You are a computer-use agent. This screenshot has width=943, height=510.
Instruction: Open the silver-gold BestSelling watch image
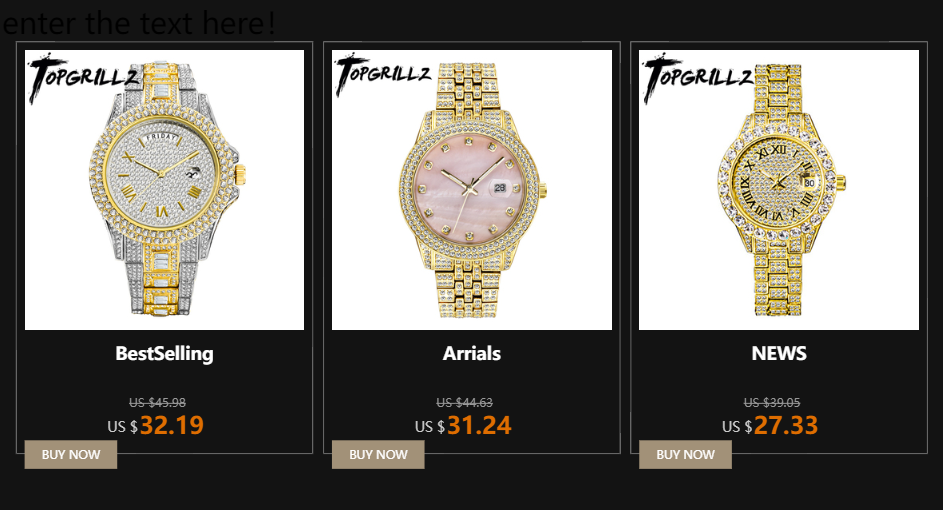pos(164,190)
